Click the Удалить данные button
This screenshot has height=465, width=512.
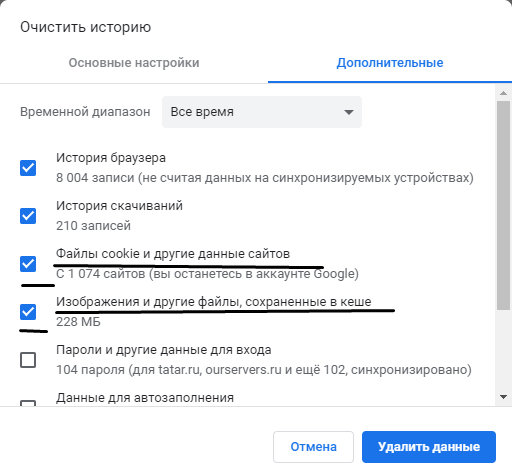pyautogui.click(x=429, y=447)
